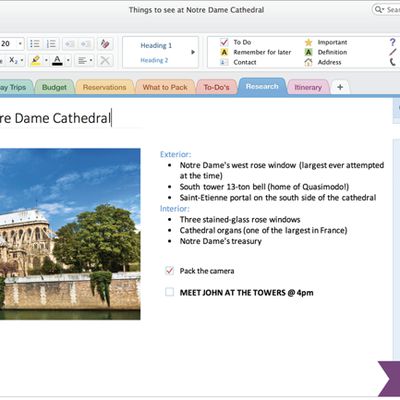Click the Address house icon

click(308, 62)
